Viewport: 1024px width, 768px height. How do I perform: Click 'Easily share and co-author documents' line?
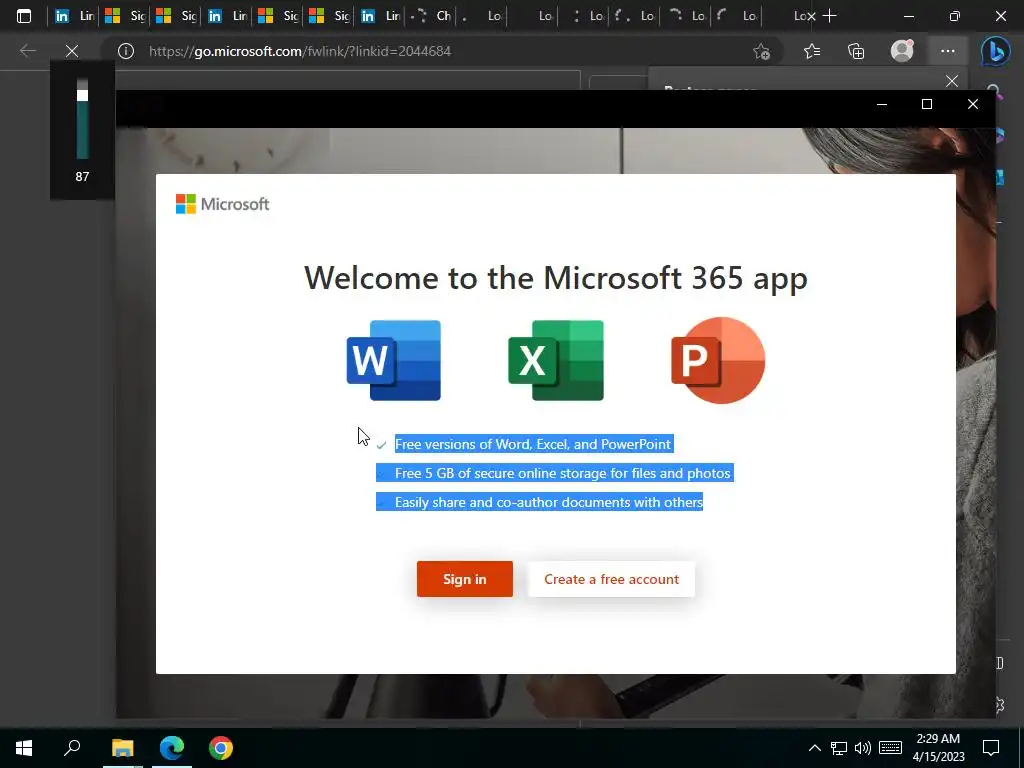pyautogui.click(x=549, y=502)
